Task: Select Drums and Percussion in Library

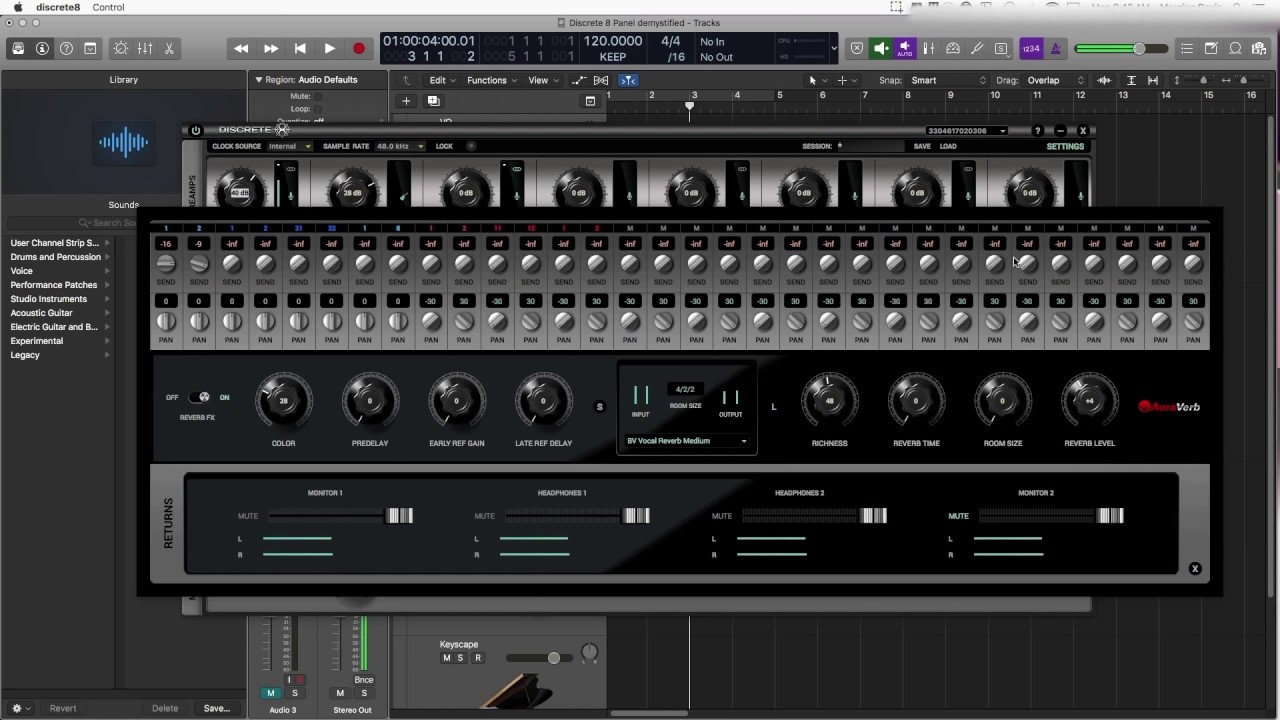Action: pyautogui.click(x=56, y=257)
